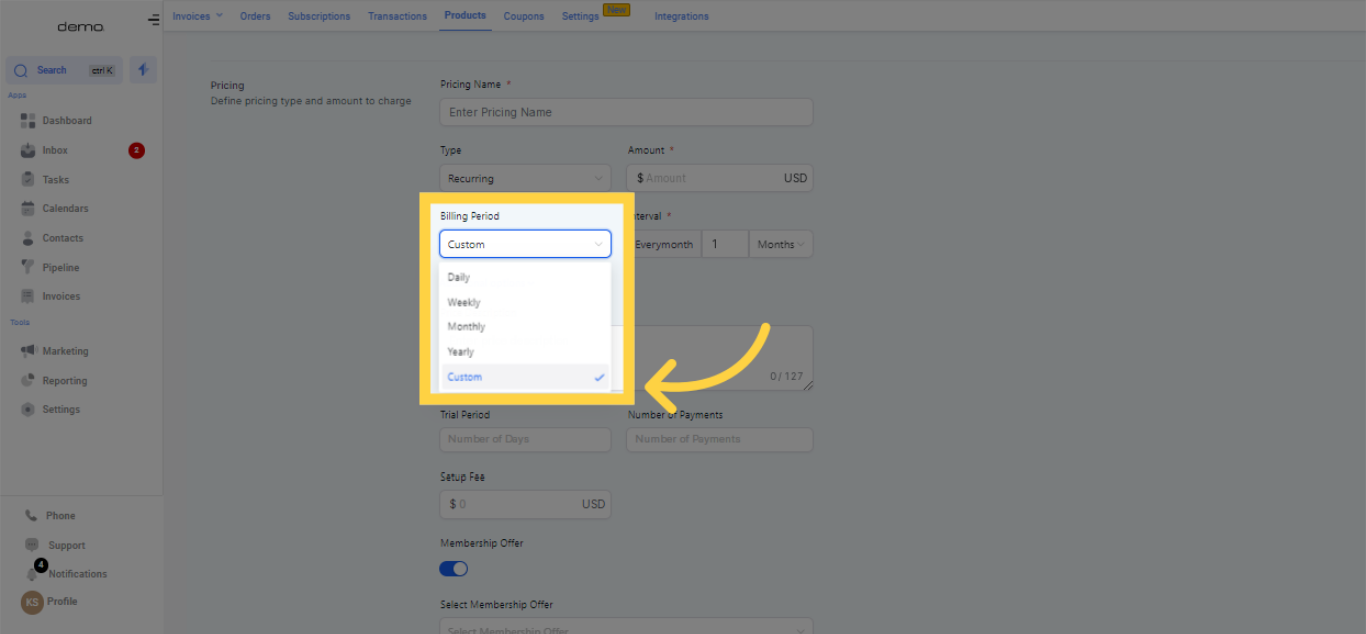Switch to the Coupons tab

524,16
